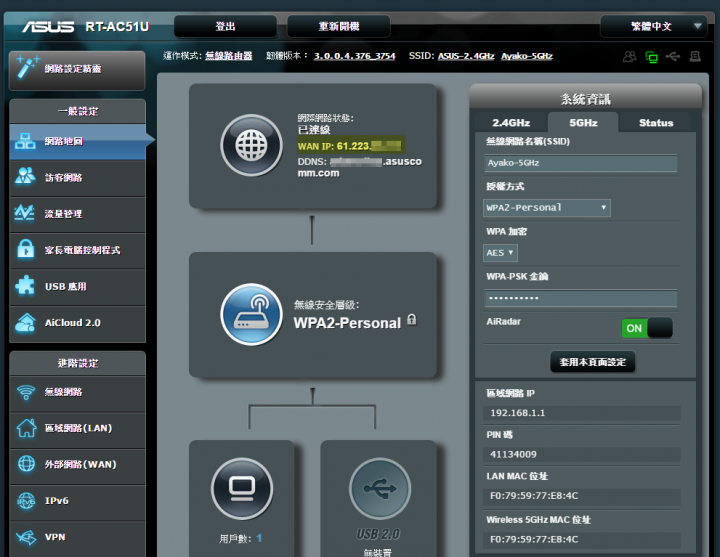Open AiCloud 2.0 menu item
This screenshot has height=557, width=720.
[x=77, y=323]
